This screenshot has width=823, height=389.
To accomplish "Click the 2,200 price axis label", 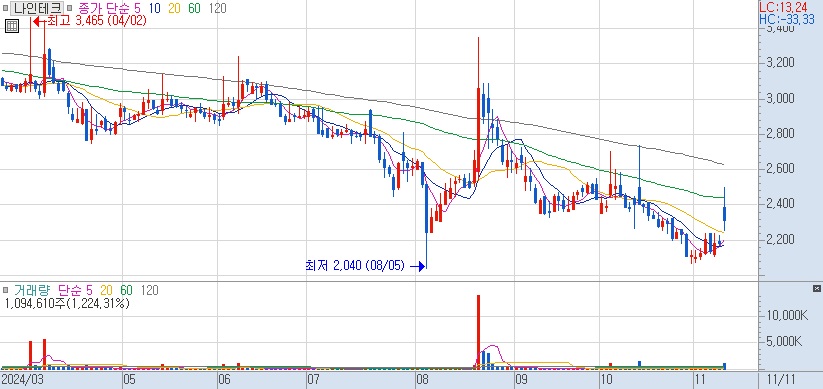I will click(780, 240).
